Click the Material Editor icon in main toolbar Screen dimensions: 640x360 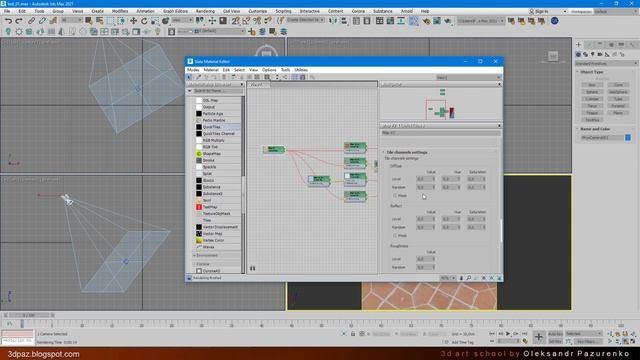(414, 20)
